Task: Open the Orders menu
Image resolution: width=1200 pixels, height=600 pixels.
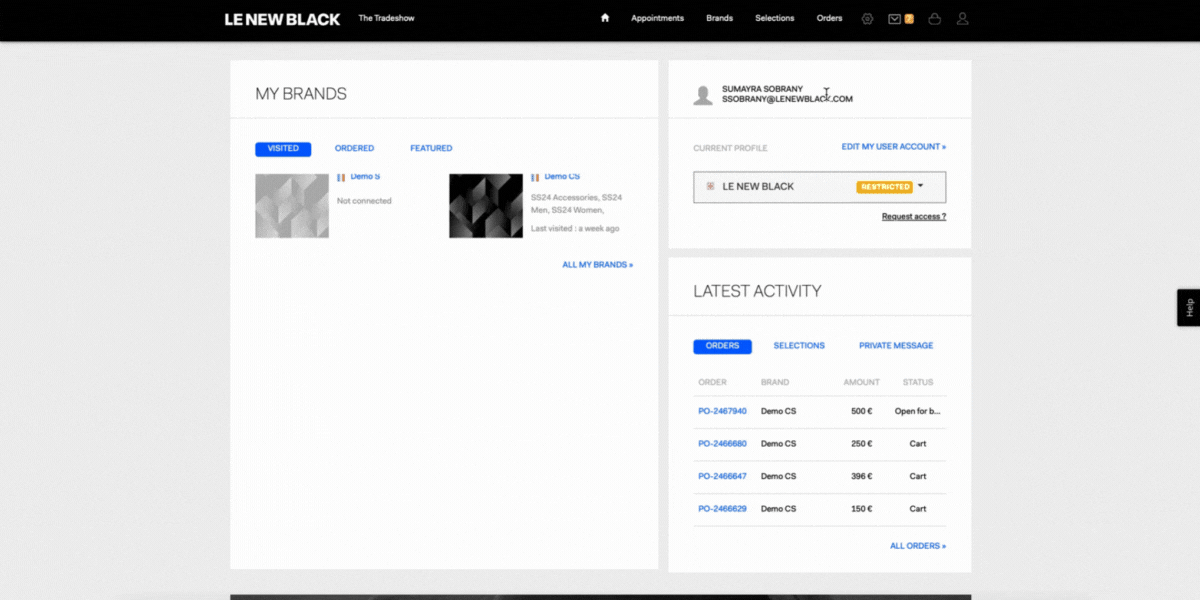Action: coord(829,18)
